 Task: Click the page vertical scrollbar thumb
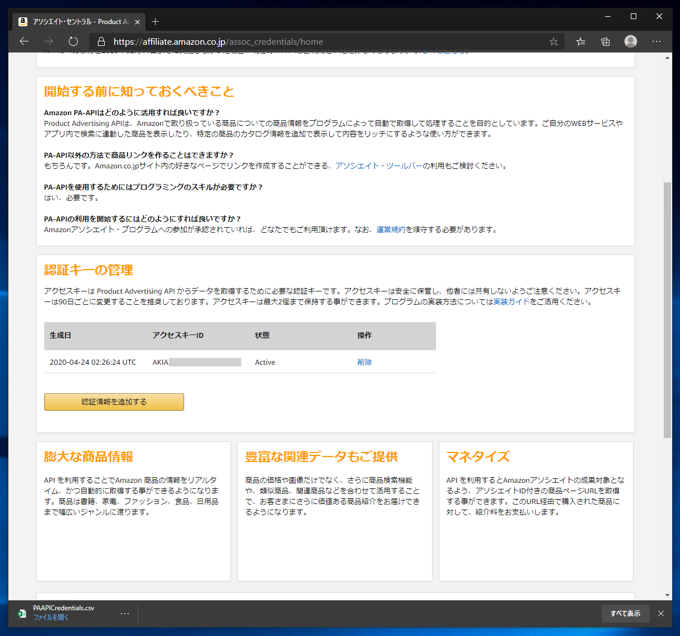pyautogui.click(x=667, y=310)
